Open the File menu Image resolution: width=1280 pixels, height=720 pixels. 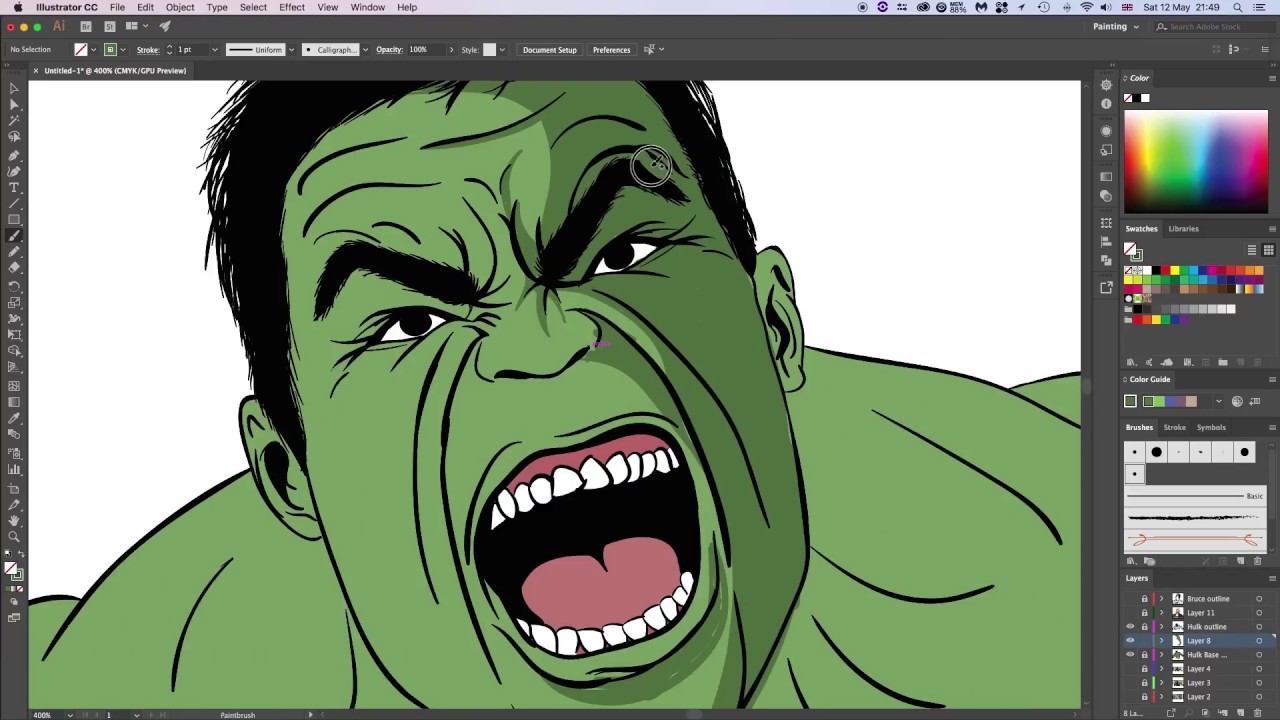[117, 7]
